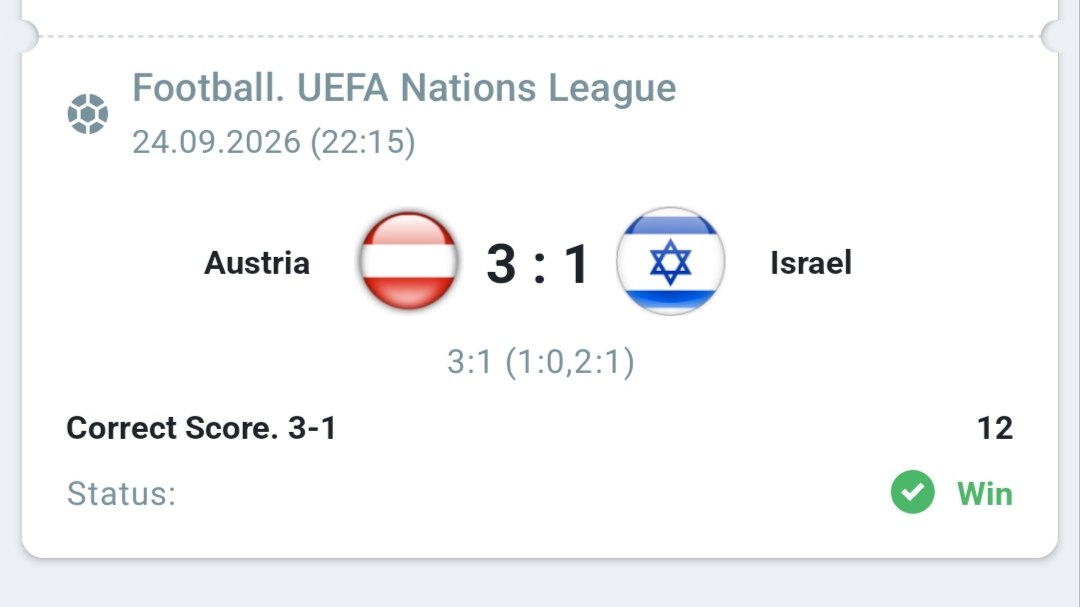Click the dotted ticket separator line
This screenshot has width=1080, height=607.
click(x=540, y=36)
